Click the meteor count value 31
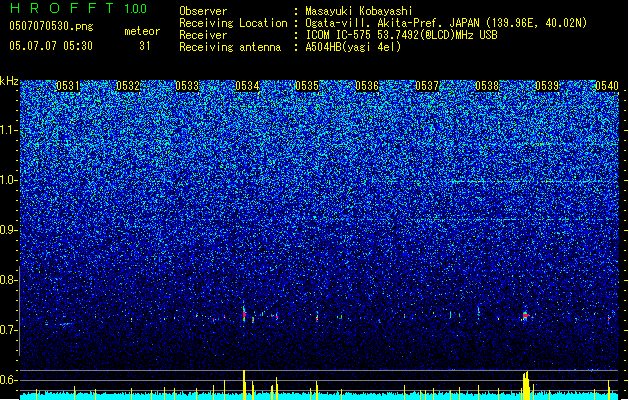 coord(145,46)
